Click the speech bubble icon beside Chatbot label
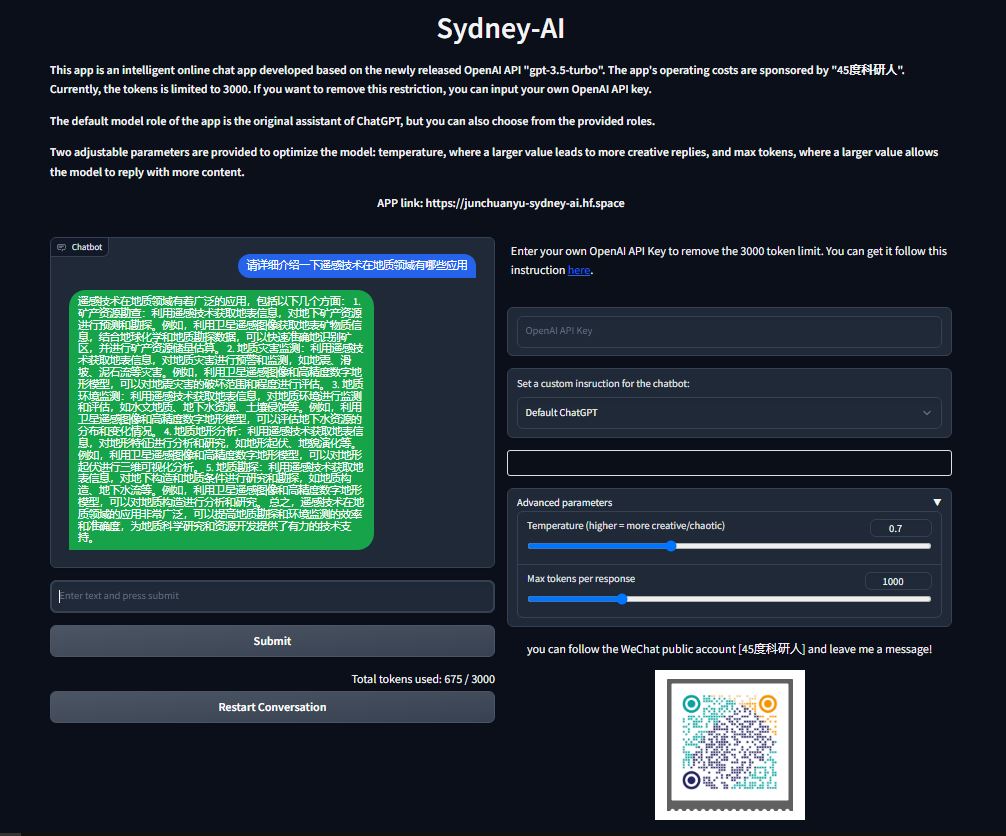Image resolution: width=1006 pixels, height=836 pixels. pos(62,246)
